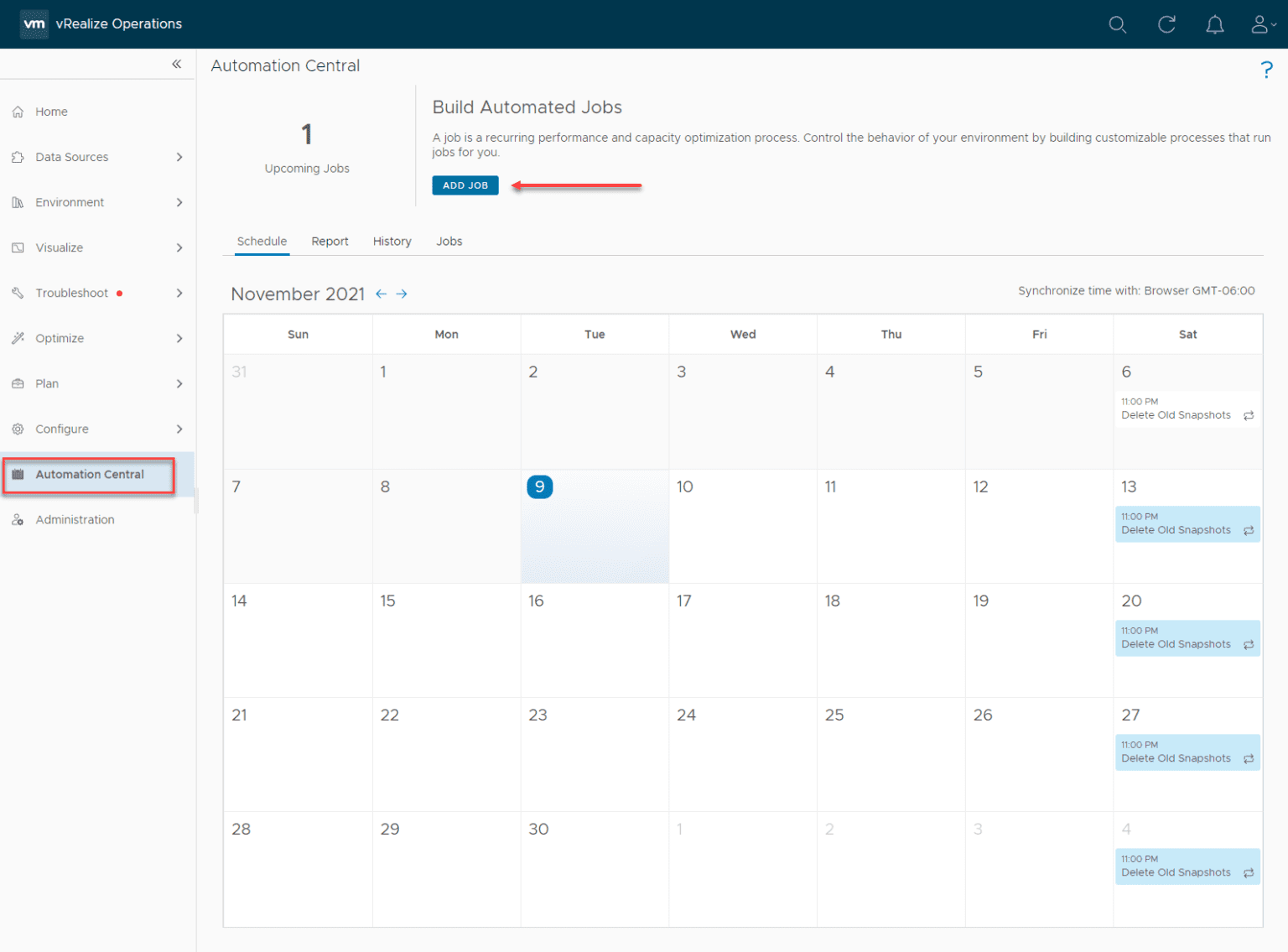Open the Environment section icon

click(18, 202)
